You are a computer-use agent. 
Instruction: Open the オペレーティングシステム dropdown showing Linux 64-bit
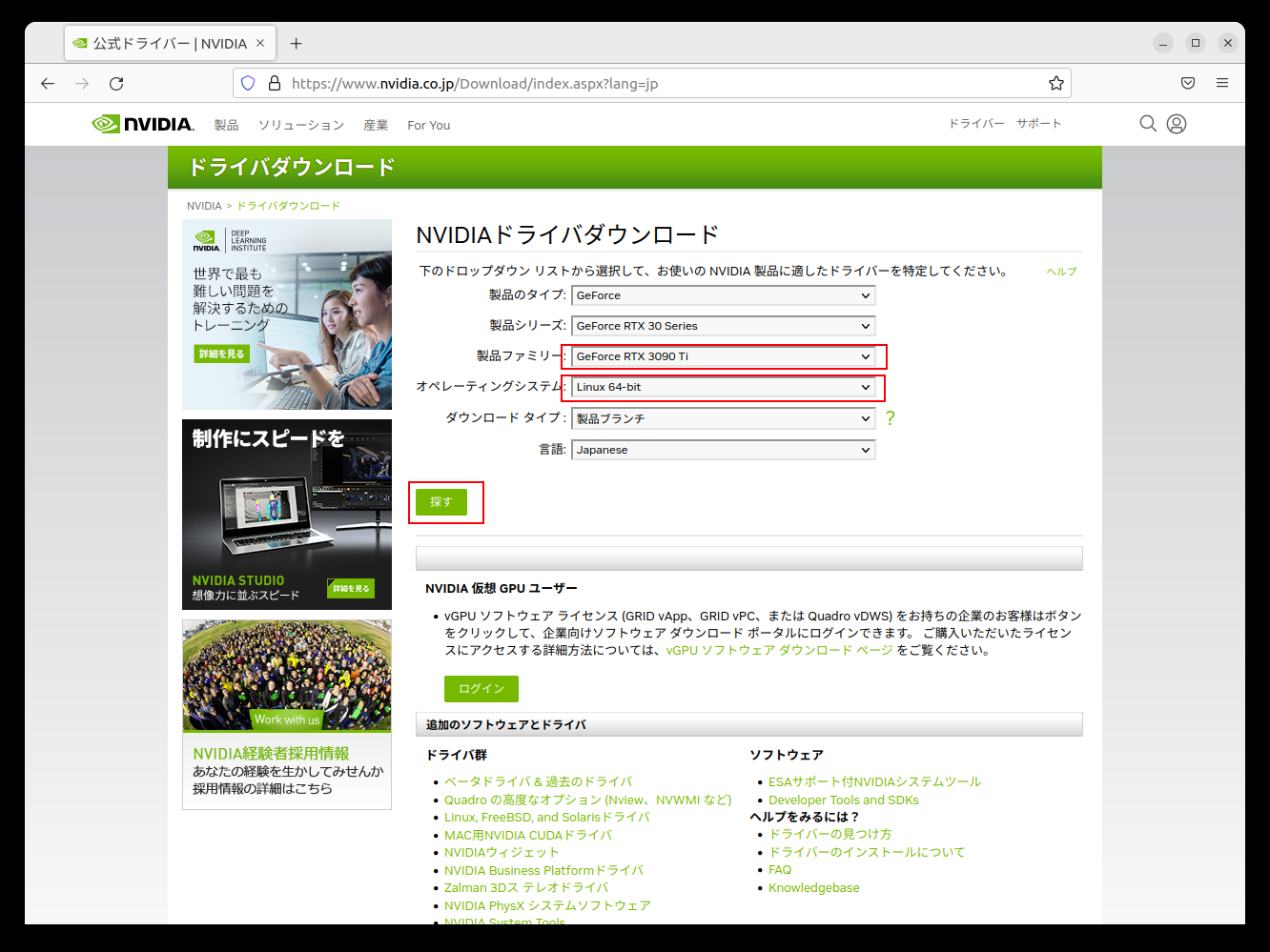[x=724, y=387]
